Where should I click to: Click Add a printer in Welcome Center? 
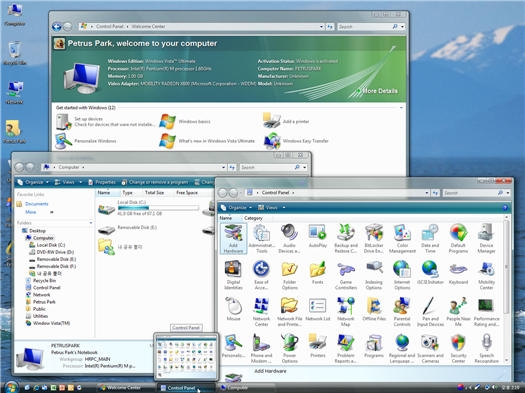[286, 122]
